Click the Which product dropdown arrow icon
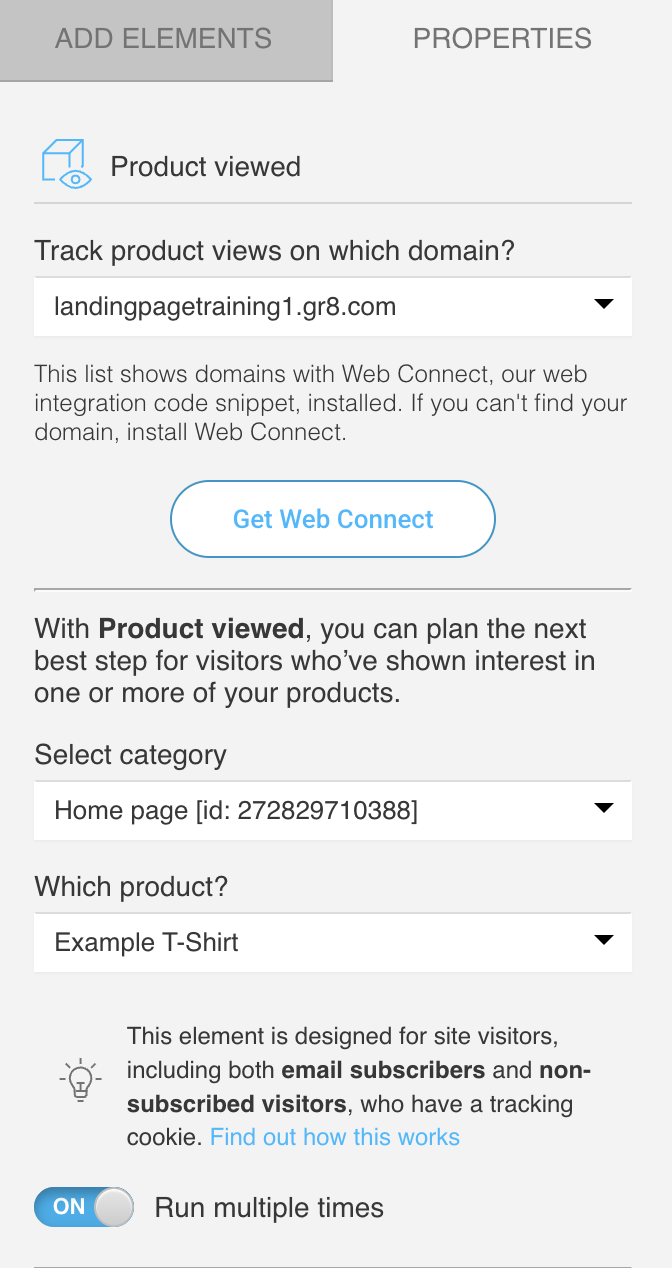Screen dimensions: 672x1268 pyautogui.click(x=603, y=940)
